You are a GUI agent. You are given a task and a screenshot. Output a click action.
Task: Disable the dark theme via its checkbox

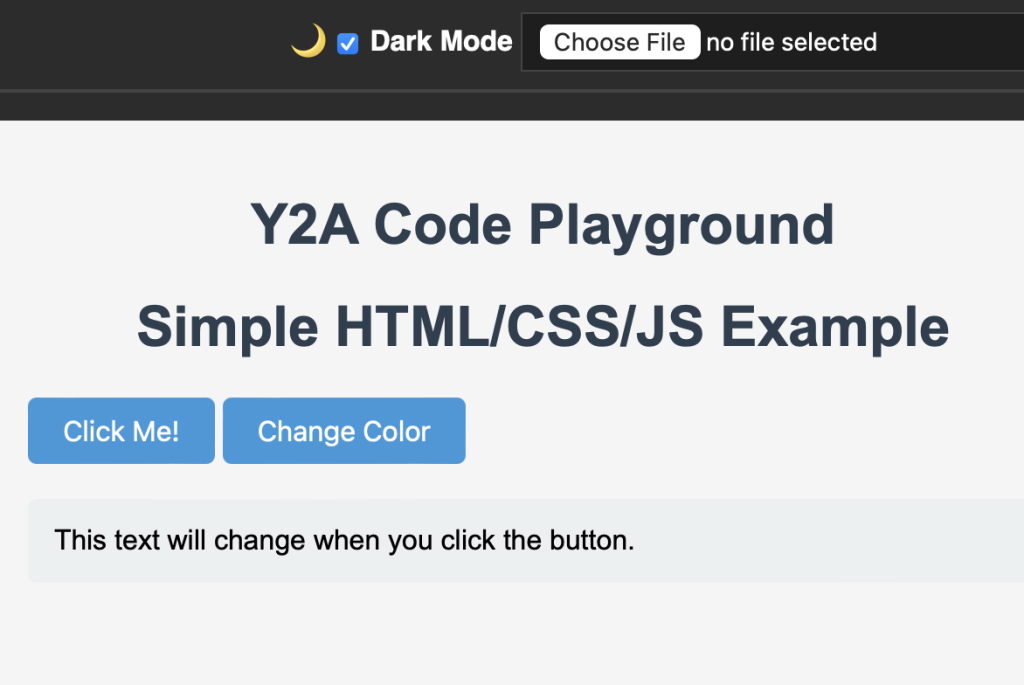point(348,43)
